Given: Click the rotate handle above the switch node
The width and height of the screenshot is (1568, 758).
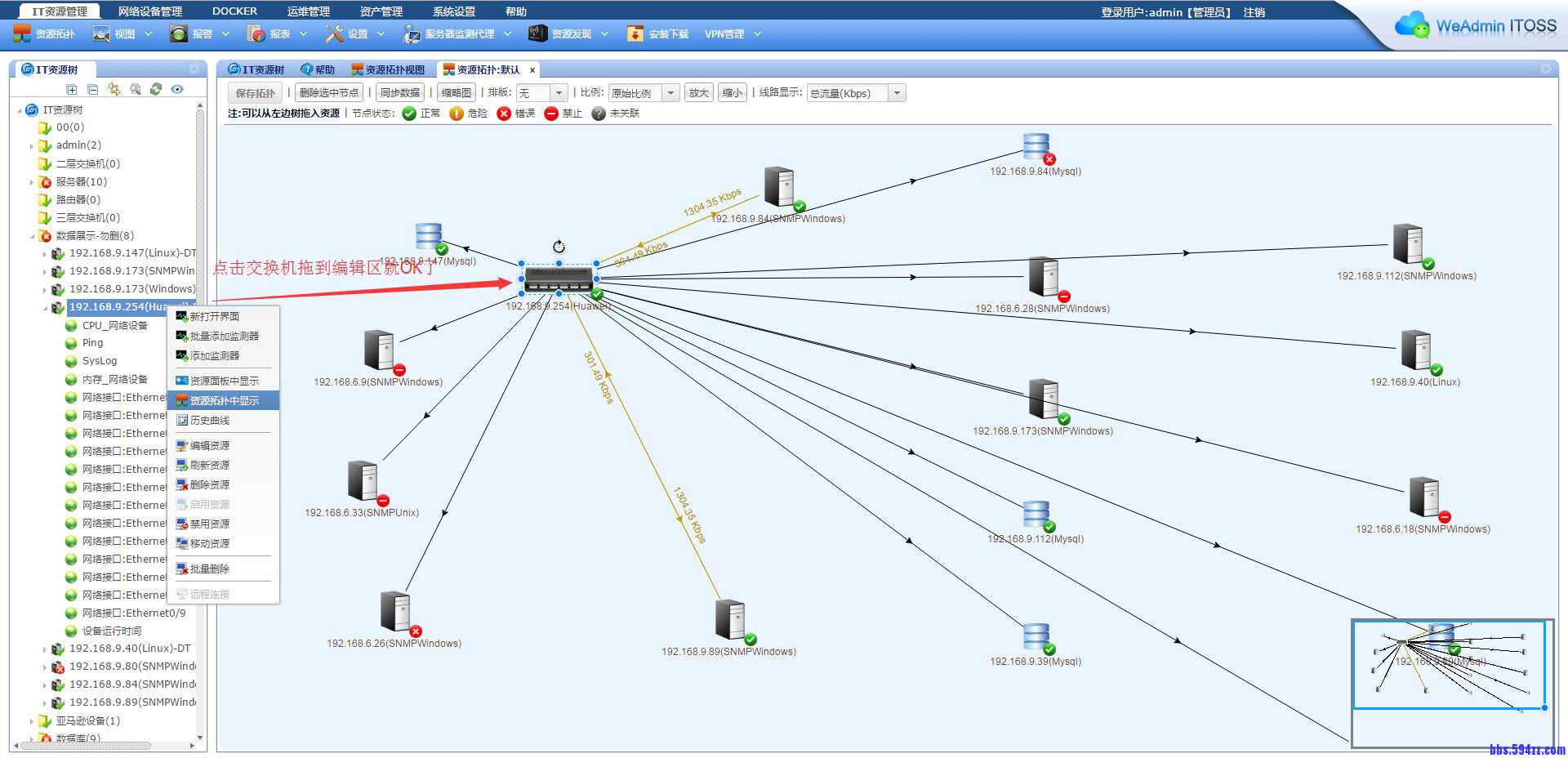Looking at the screenshot, I should [x=559, y=247].
